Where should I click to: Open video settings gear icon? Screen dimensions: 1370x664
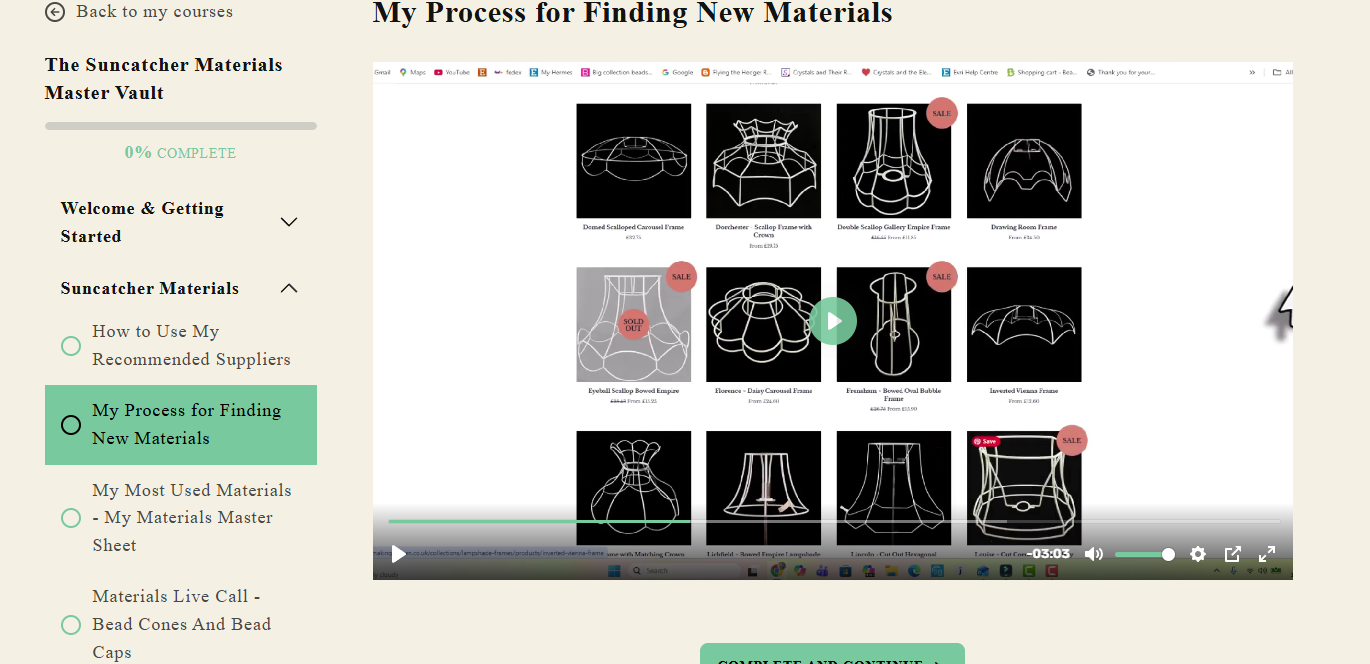click(1198, 554)
